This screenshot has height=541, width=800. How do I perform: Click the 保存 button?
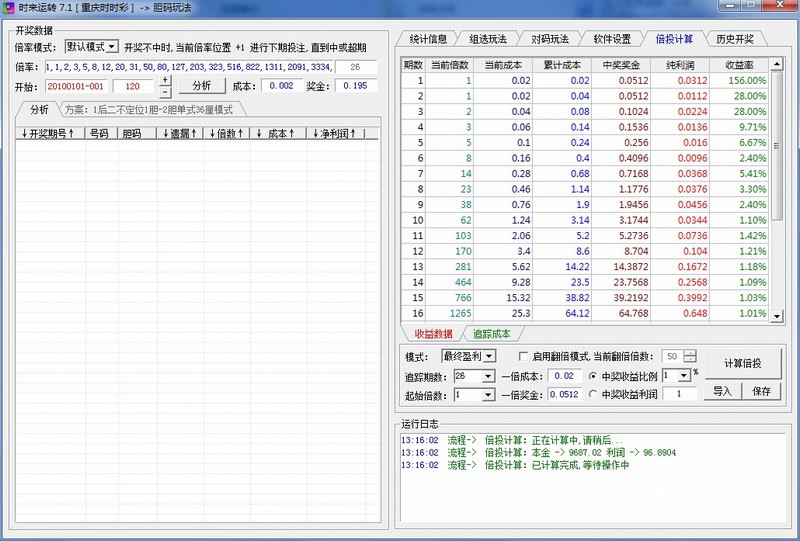click(x=761, y=392)
